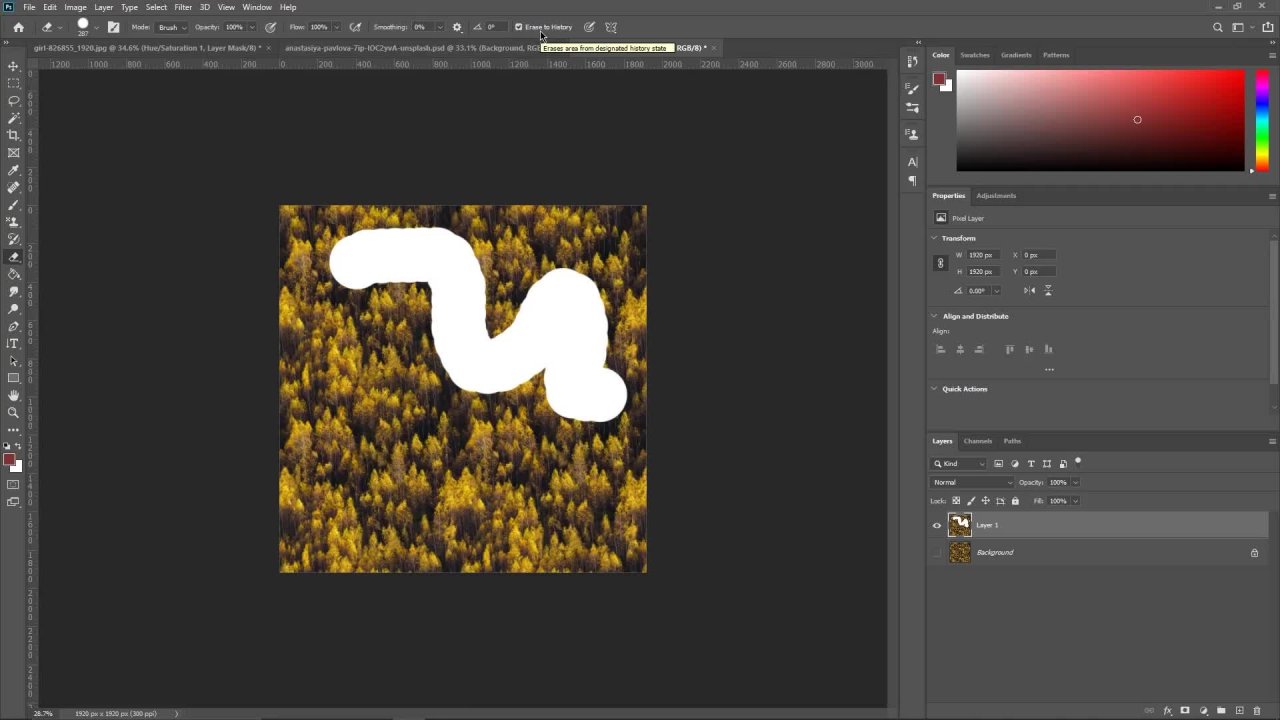Screen dimensions: 1280x720
Task: Select the Crop tool
Action: tap(13, 135)
